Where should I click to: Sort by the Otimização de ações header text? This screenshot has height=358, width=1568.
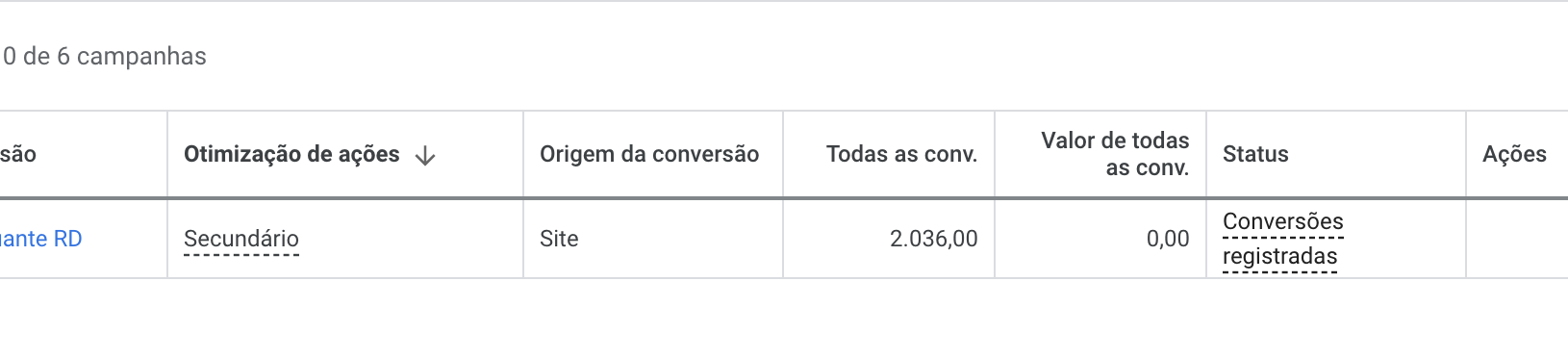(291, 154)
